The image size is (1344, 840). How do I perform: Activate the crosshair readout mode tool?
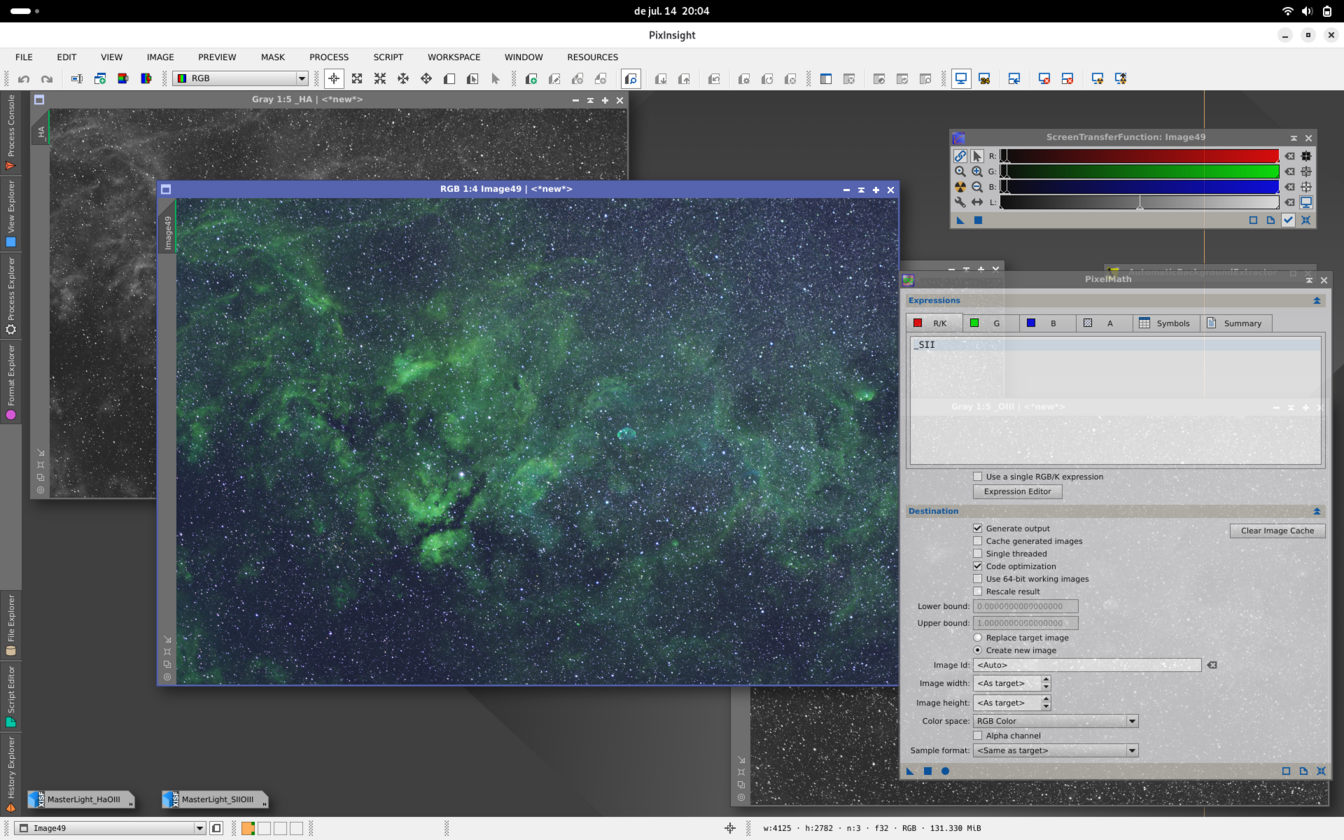[334, 78]
